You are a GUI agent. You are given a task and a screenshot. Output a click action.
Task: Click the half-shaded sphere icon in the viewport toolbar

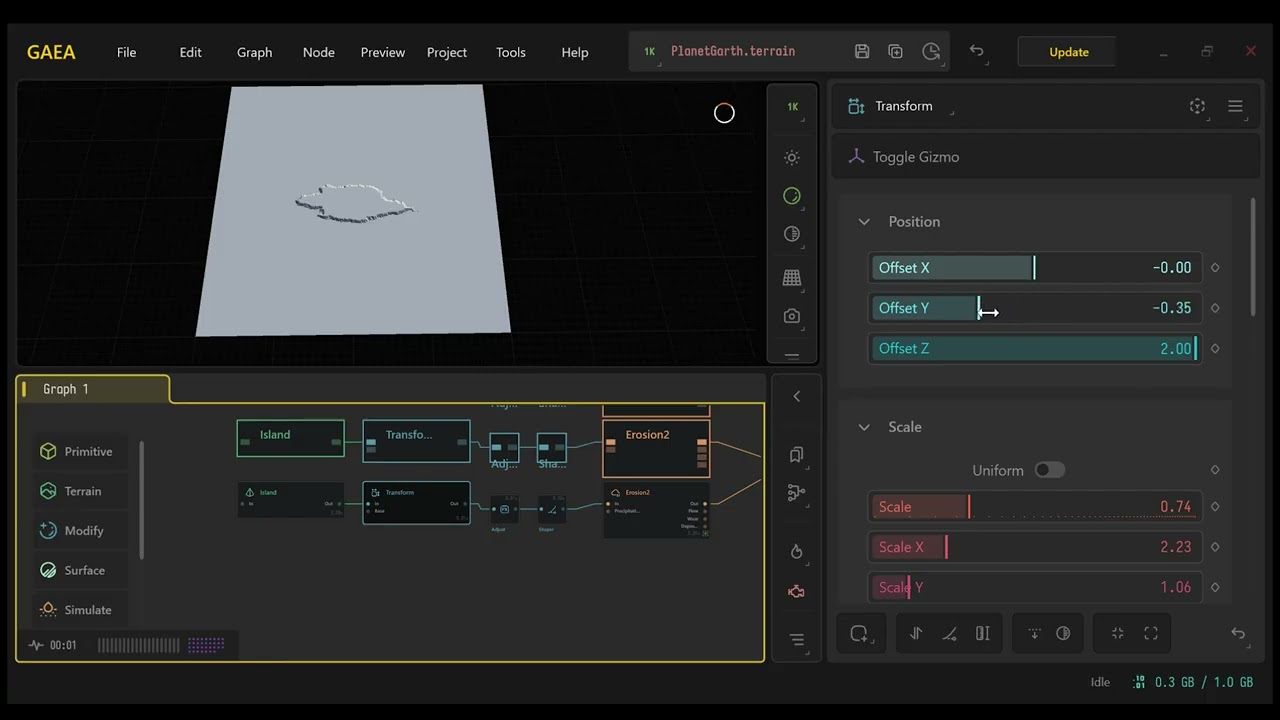click(x=792, y=234)
